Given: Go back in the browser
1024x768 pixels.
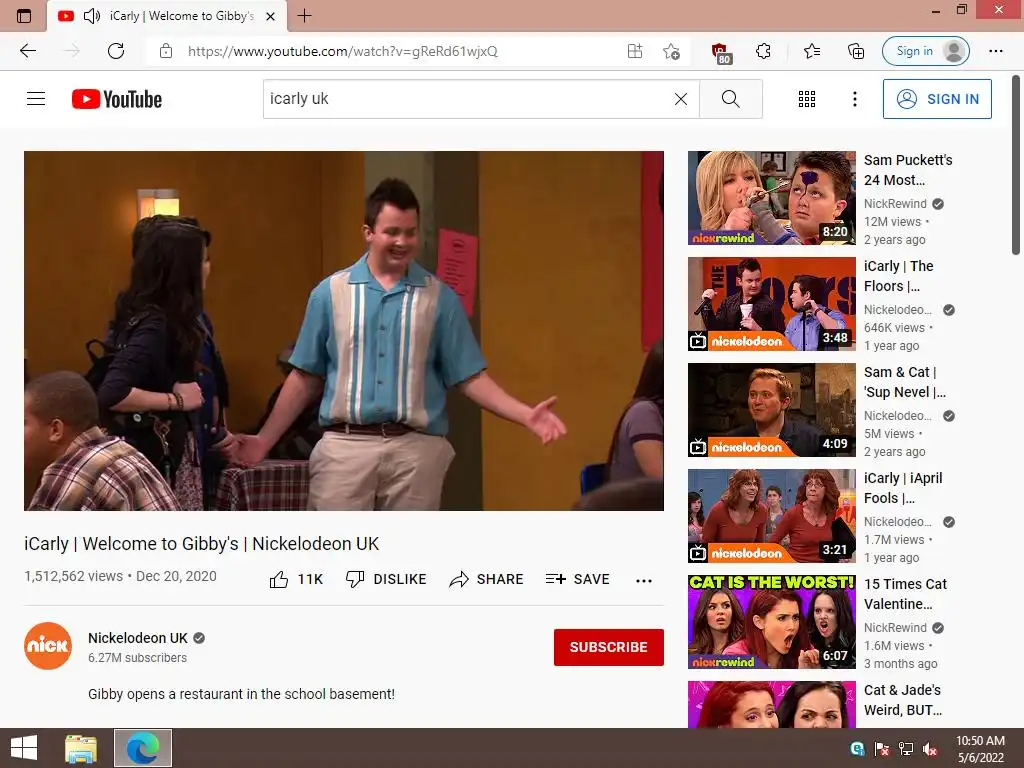Looking at the screenshot, I should 27,51.
